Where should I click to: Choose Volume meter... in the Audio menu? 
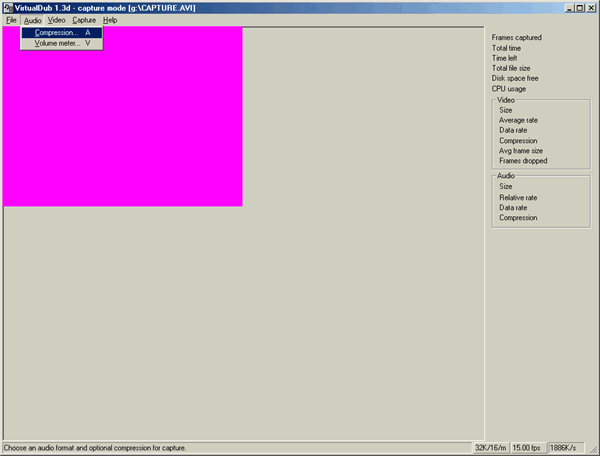coord(62,43)
